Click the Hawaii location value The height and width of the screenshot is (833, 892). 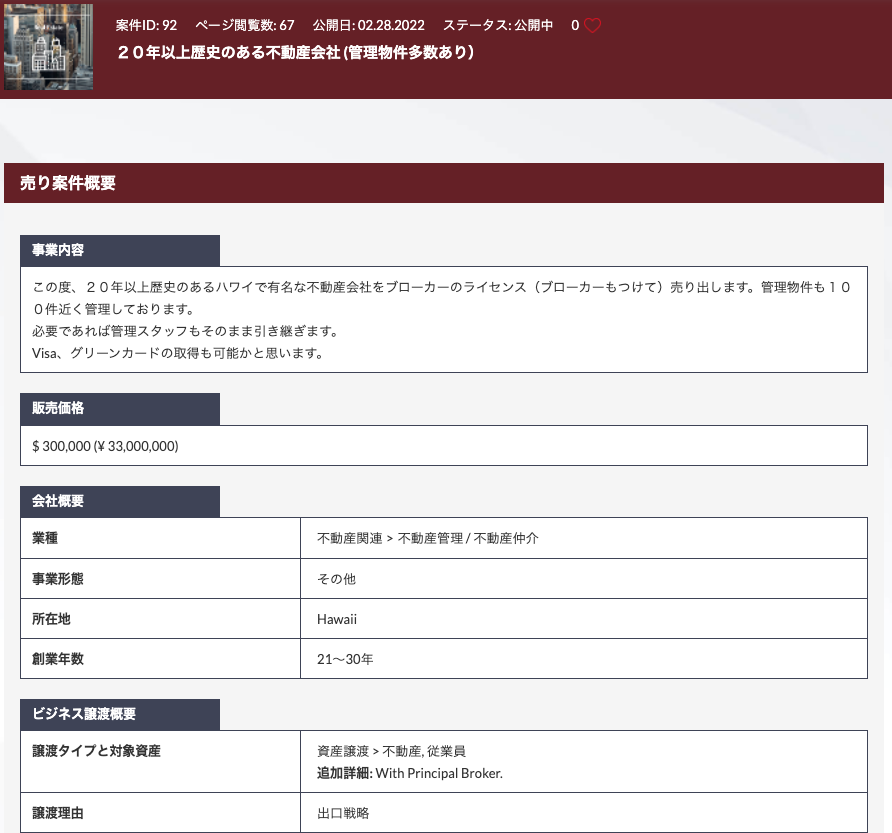coord(336,619)
